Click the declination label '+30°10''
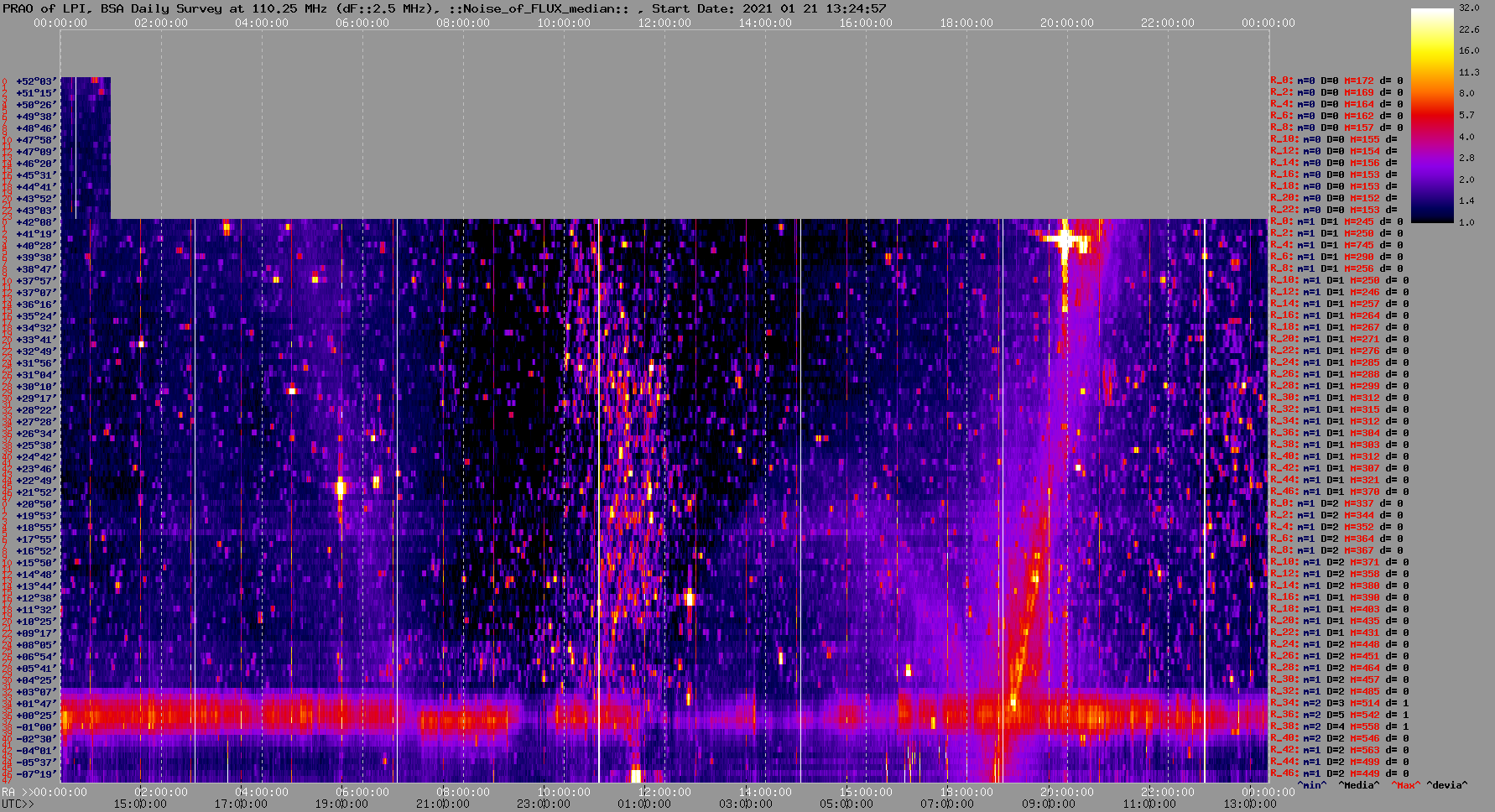The width and height of the screenshot is (1495, 812). (x=36, y=387)
